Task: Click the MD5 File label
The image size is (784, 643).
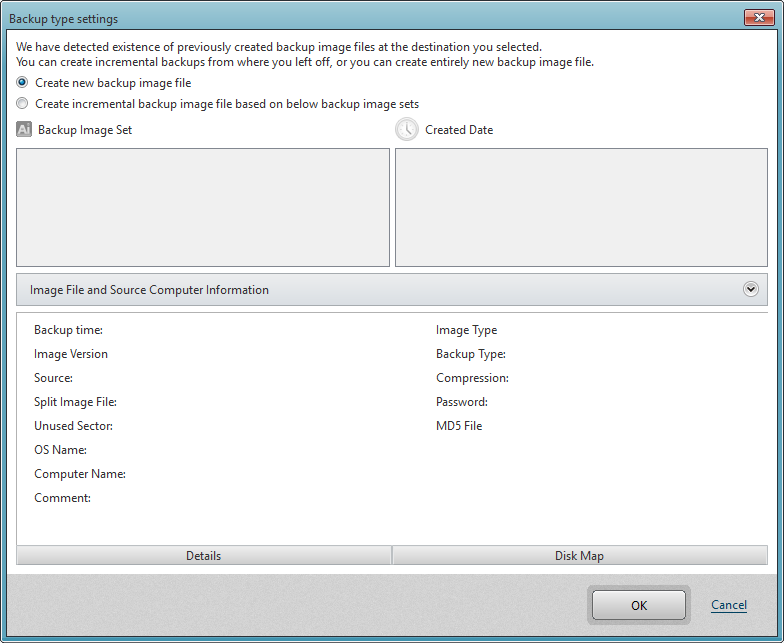Action: pos(459,426)
